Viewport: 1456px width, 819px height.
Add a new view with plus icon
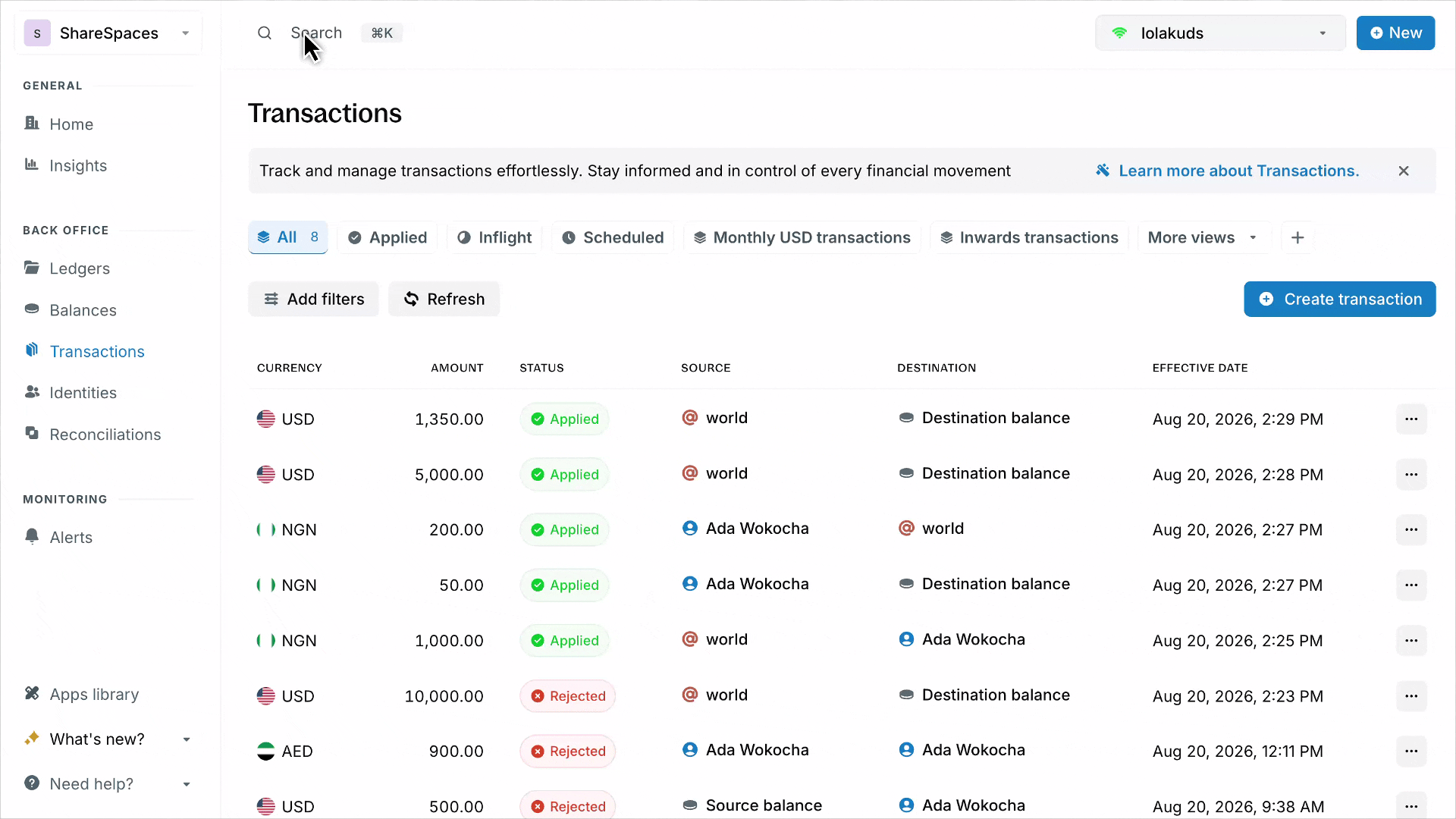[1298, 238]
